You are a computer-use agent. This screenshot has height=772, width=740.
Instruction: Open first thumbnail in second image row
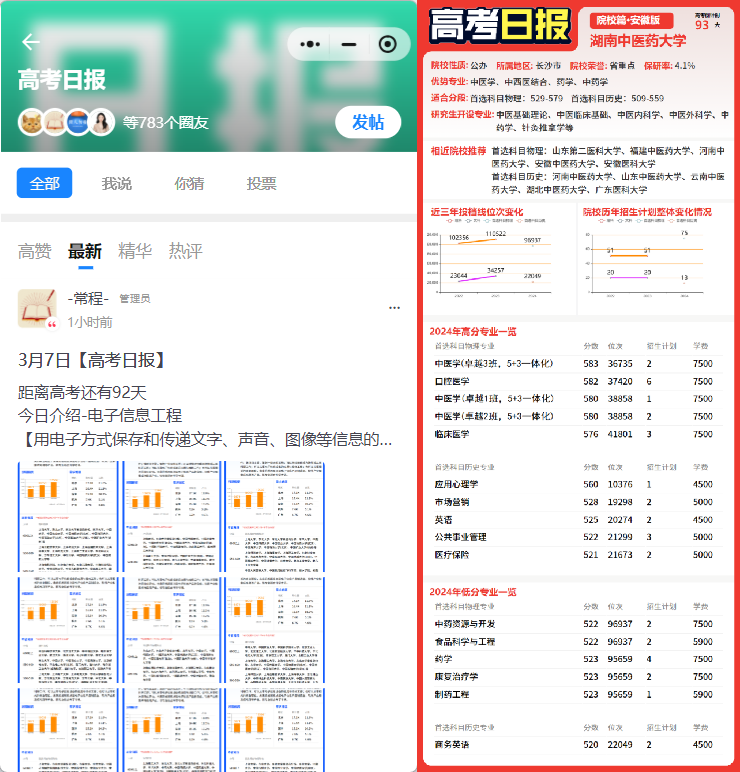68,630
